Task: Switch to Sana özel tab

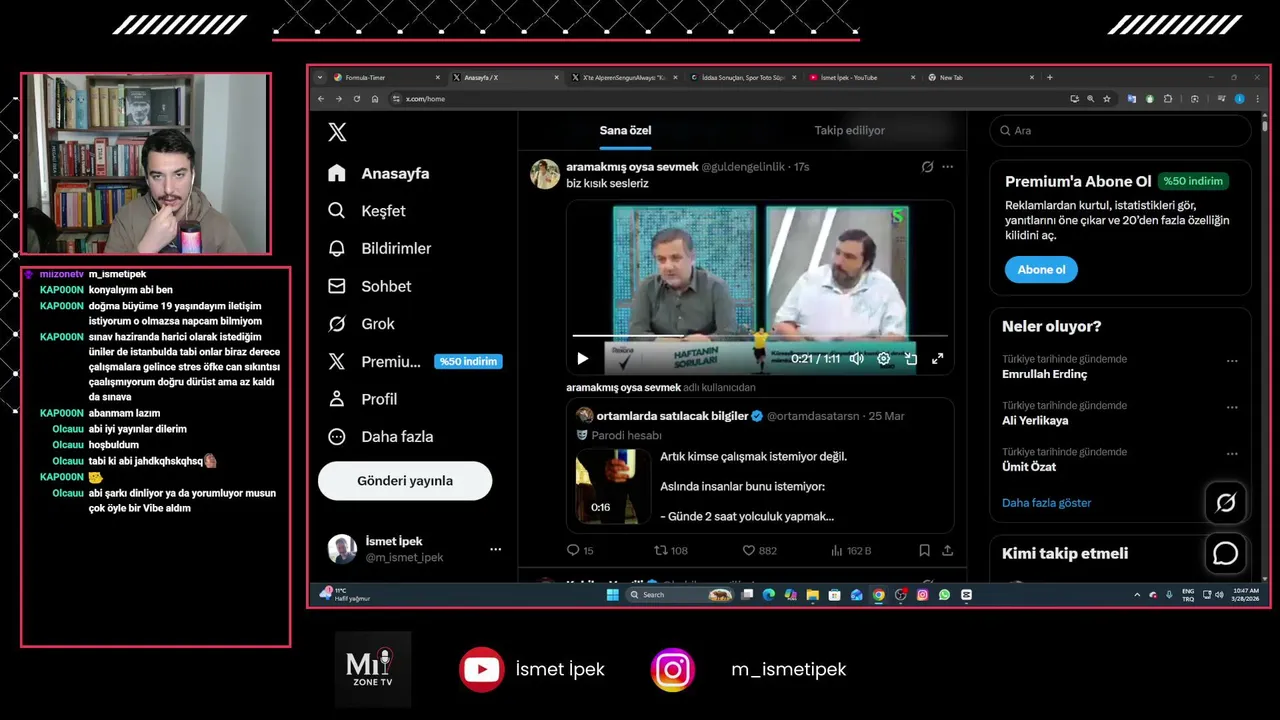Action: pos(625,130)
